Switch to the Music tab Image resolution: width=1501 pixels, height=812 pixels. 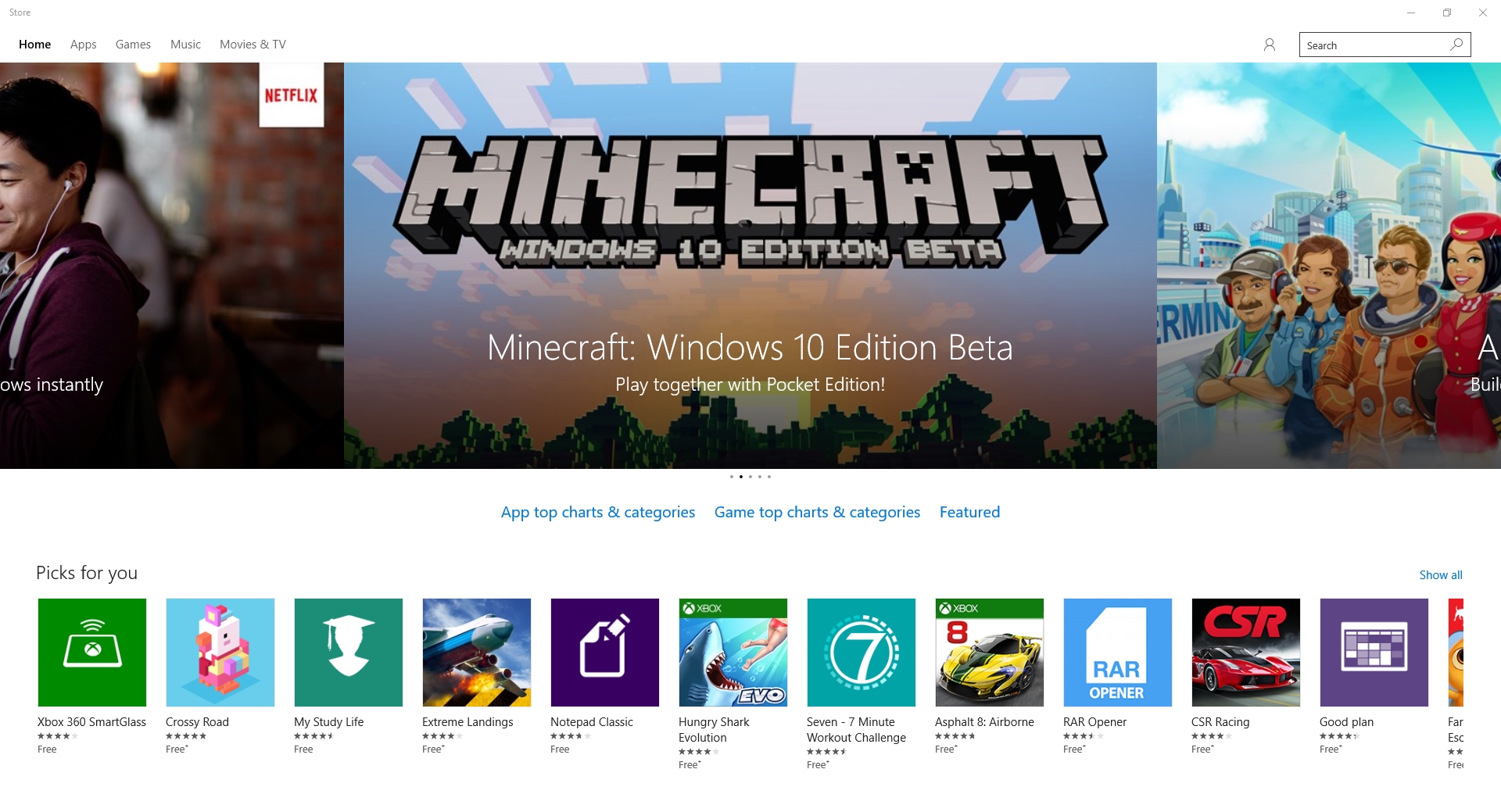tap(185, 45)
